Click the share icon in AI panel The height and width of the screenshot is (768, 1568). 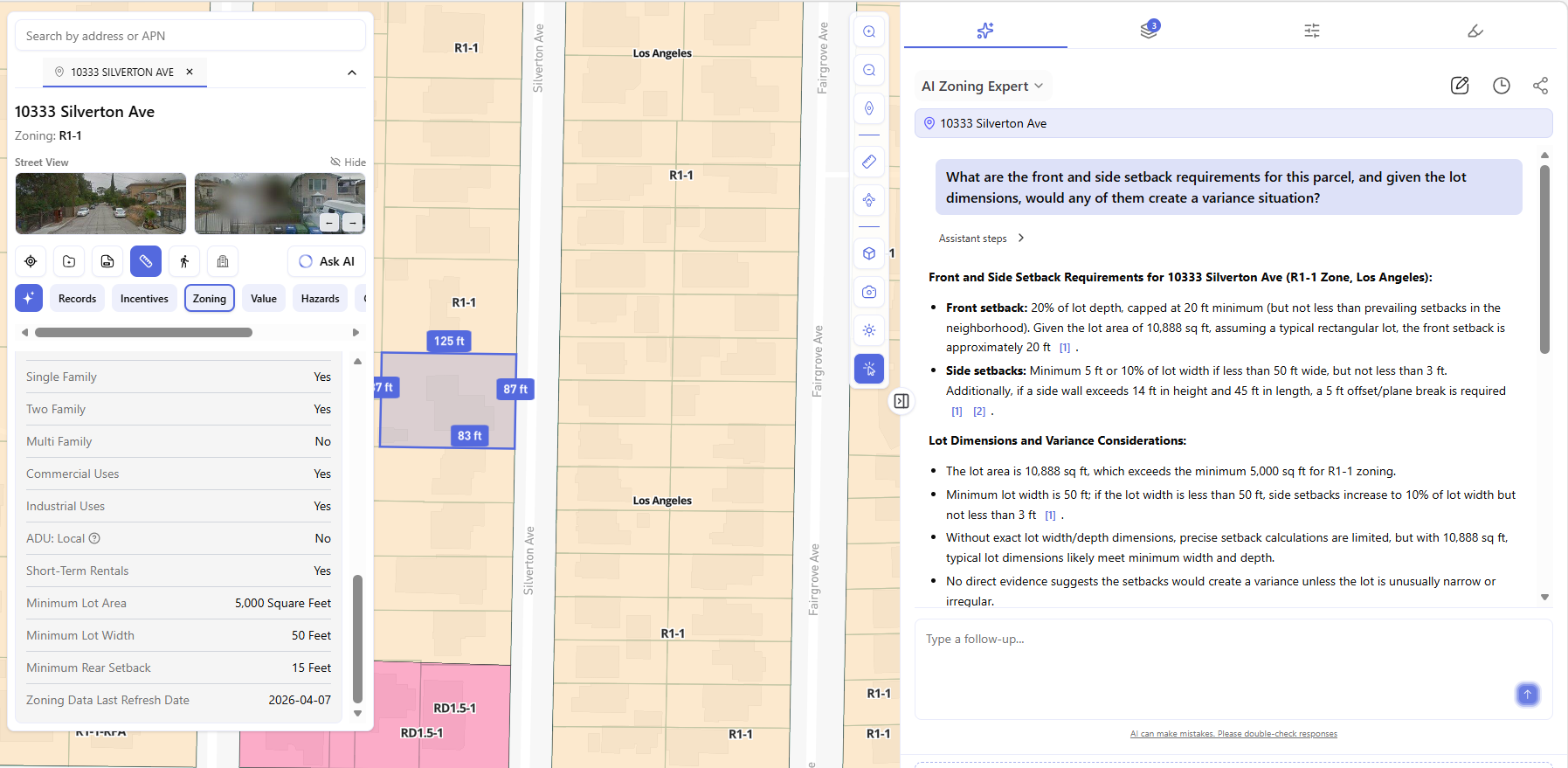point(1540,86)
